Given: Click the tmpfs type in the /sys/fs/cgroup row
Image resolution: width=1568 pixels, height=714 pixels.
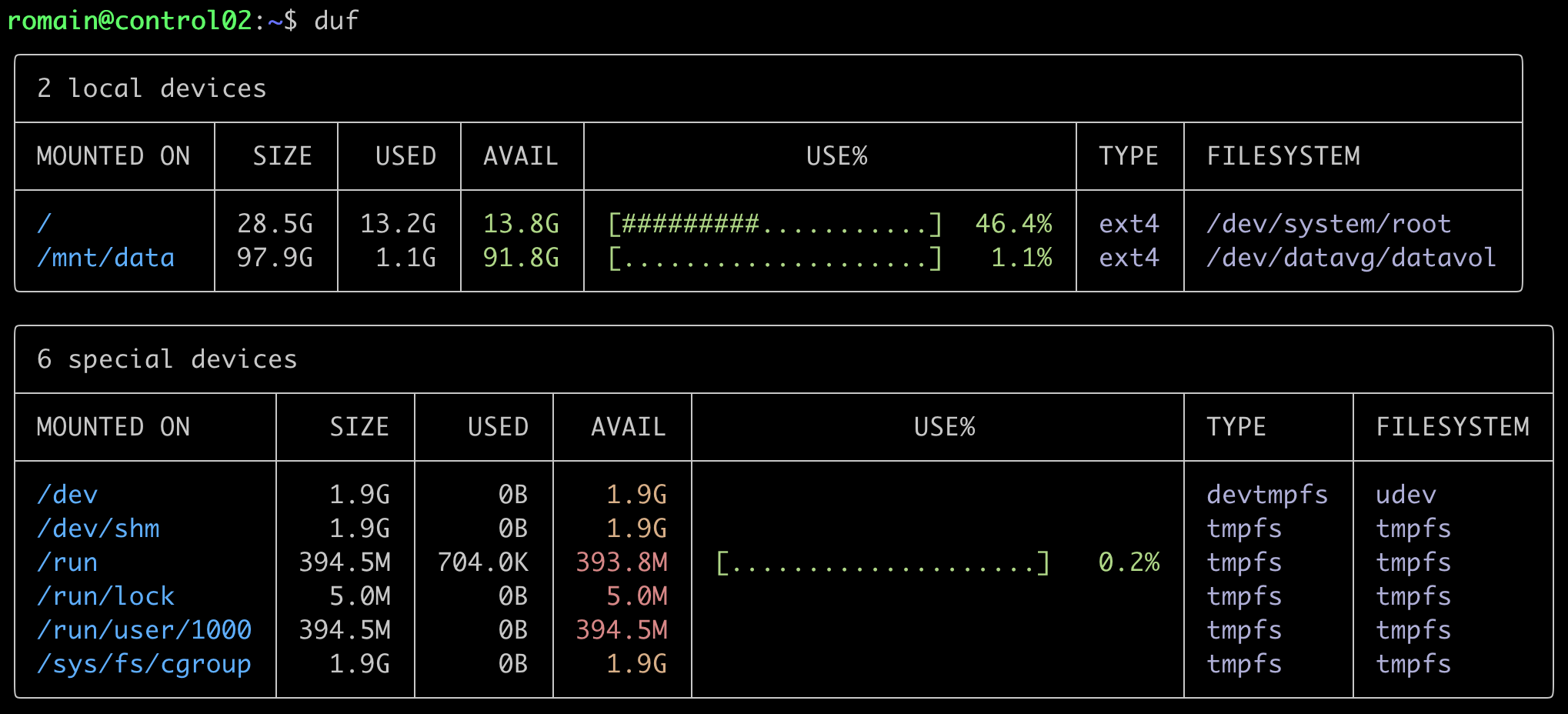Looking at the screenshot, I should click(x=1244, y=664).
